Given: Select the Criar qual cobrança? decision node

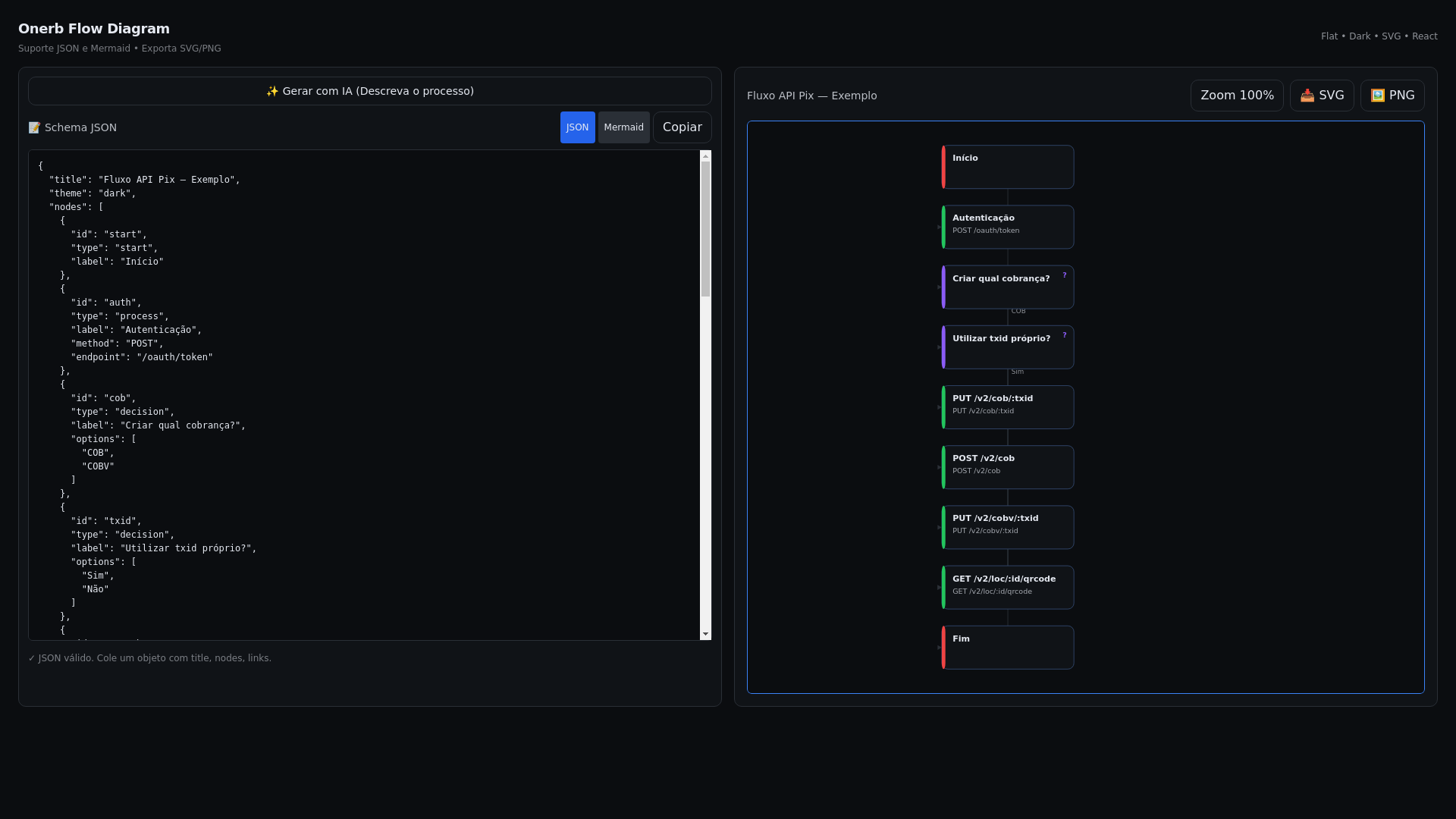Looking at the screenshot, I should [1008, 287].
